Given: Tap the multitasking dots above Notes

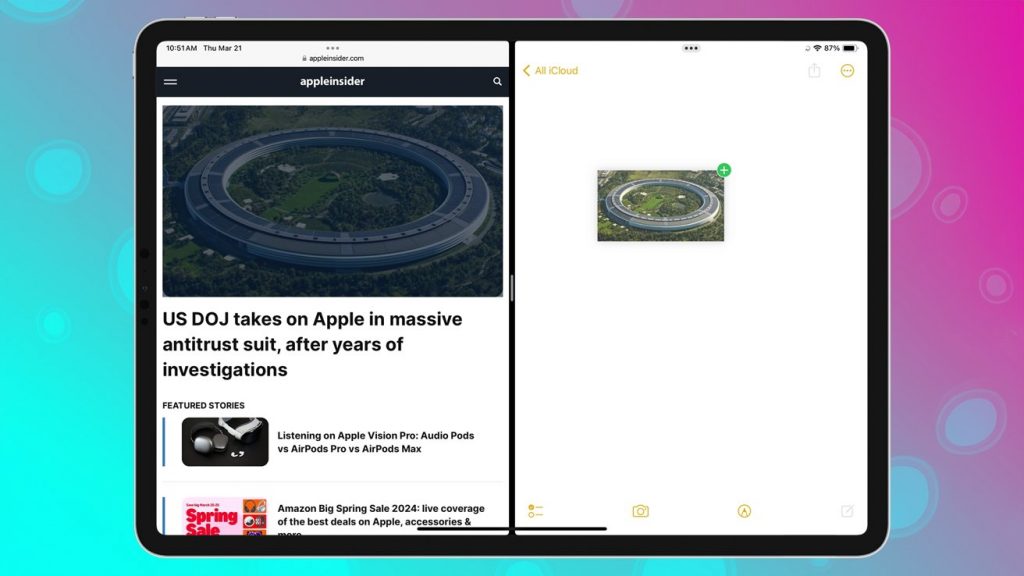Looking at the screenshot, I should pos(689,47).
